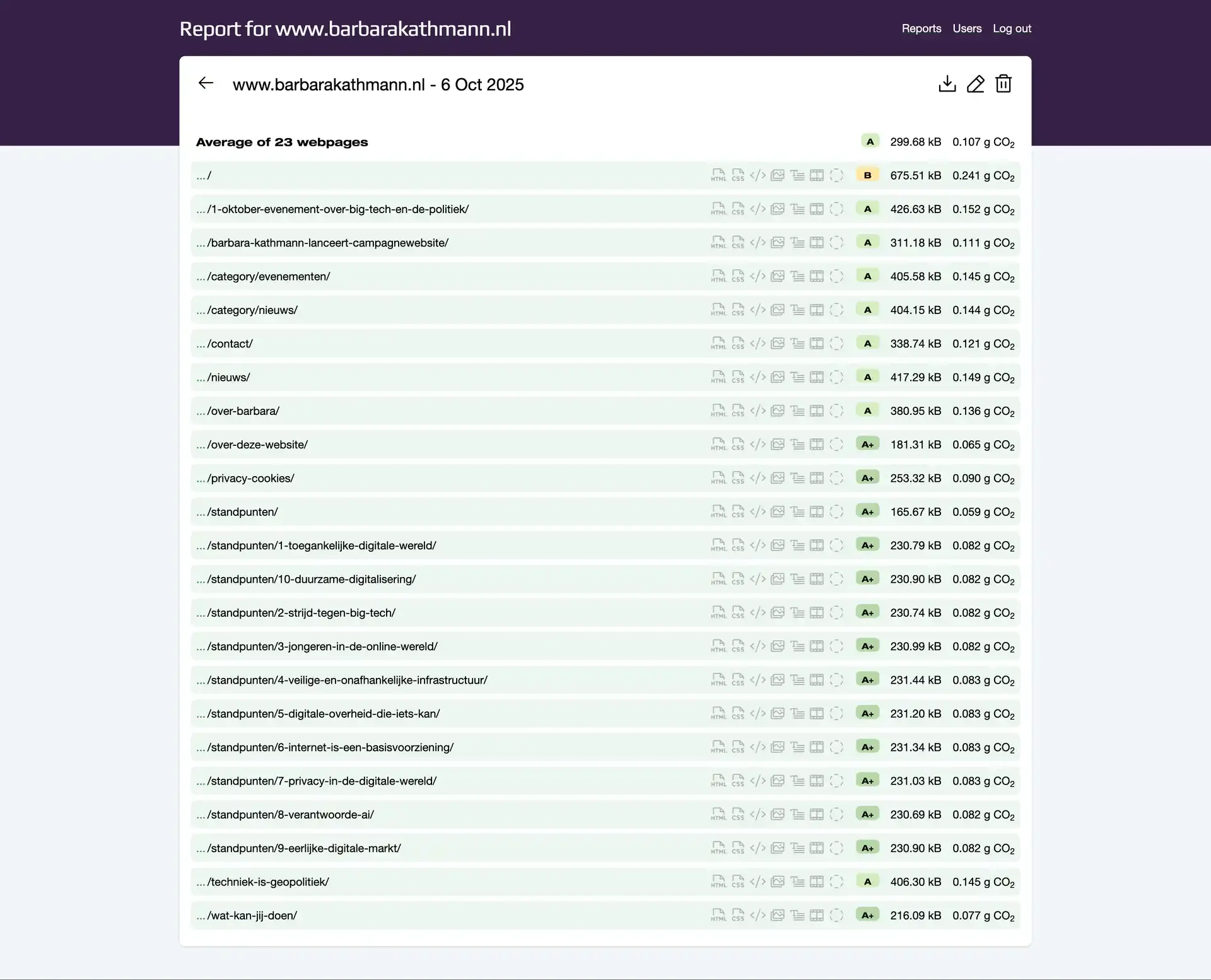This screenshot has width=1211, height=980.
Task: Click the yellow B rating badge for homepage
Action: 867,175
